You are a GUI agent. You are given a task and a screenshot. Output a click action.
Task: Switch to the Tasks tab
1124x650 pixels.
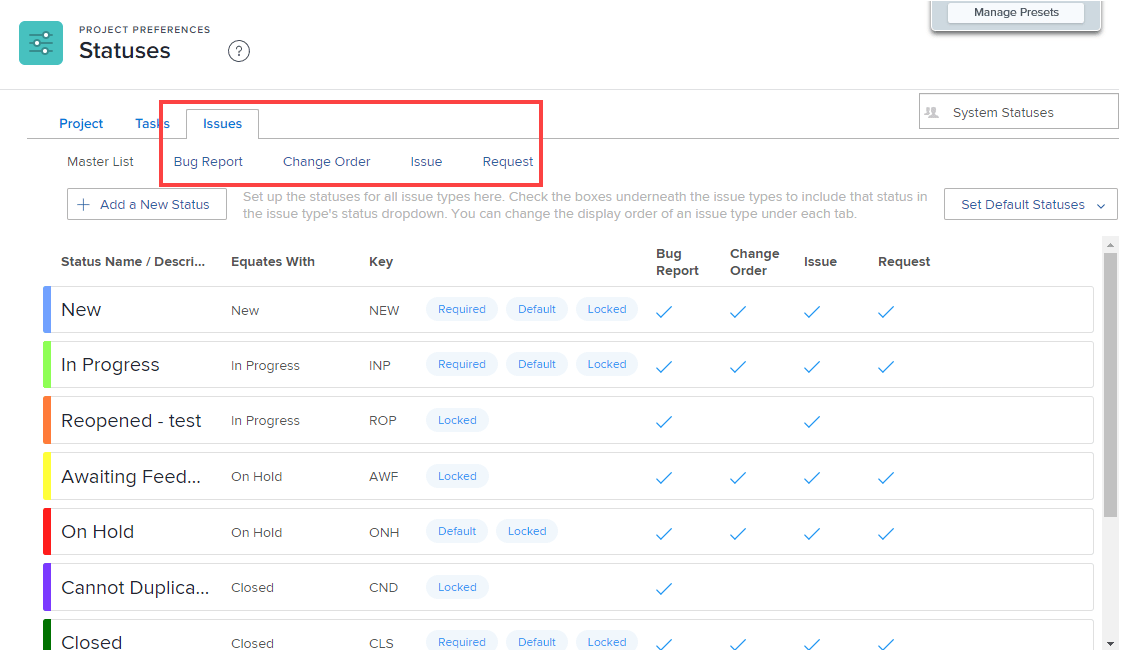coord(152,123)
